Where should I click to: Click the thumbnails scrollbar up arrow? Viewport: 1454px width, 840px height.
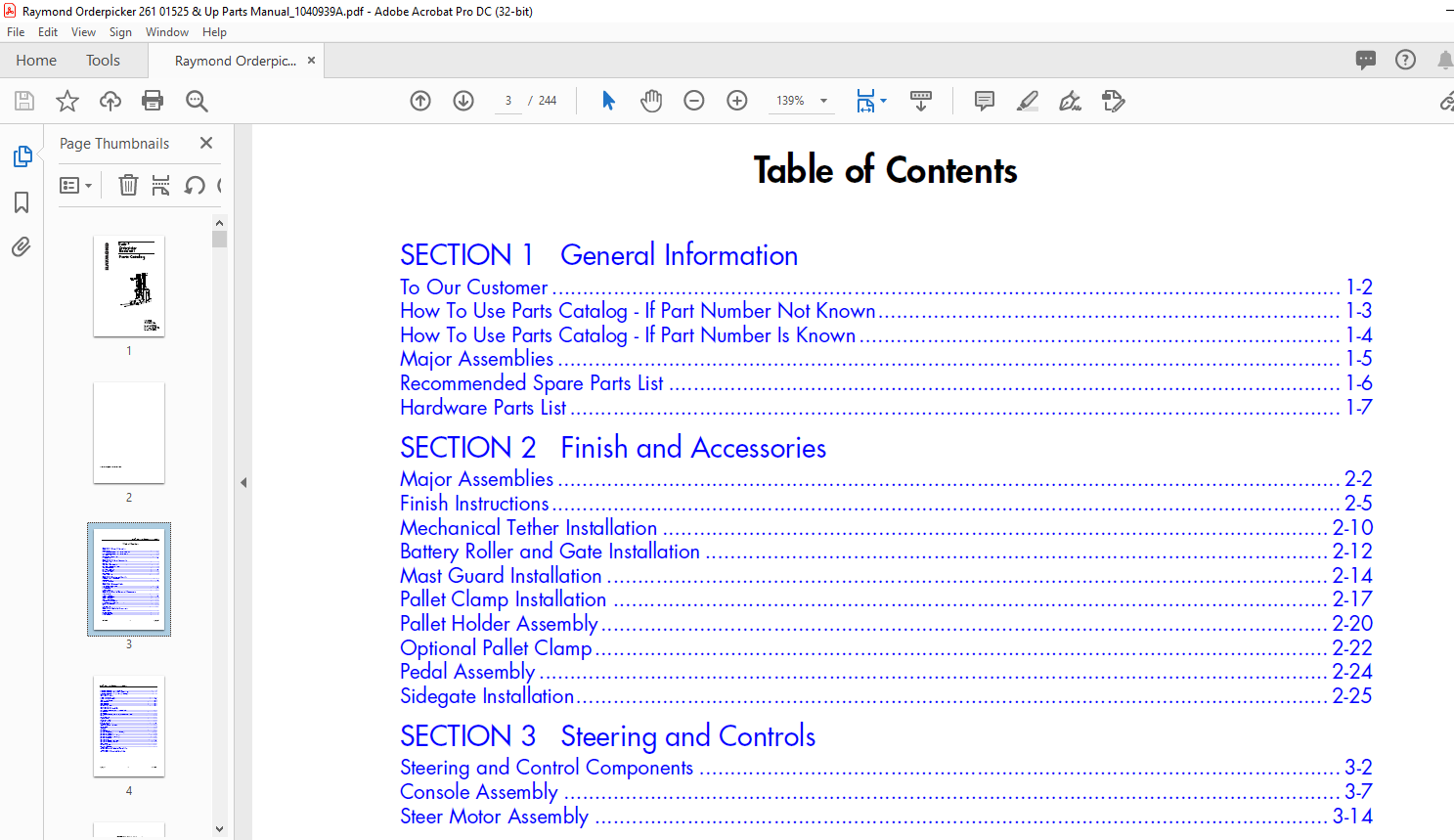click(x=219, y=223)
